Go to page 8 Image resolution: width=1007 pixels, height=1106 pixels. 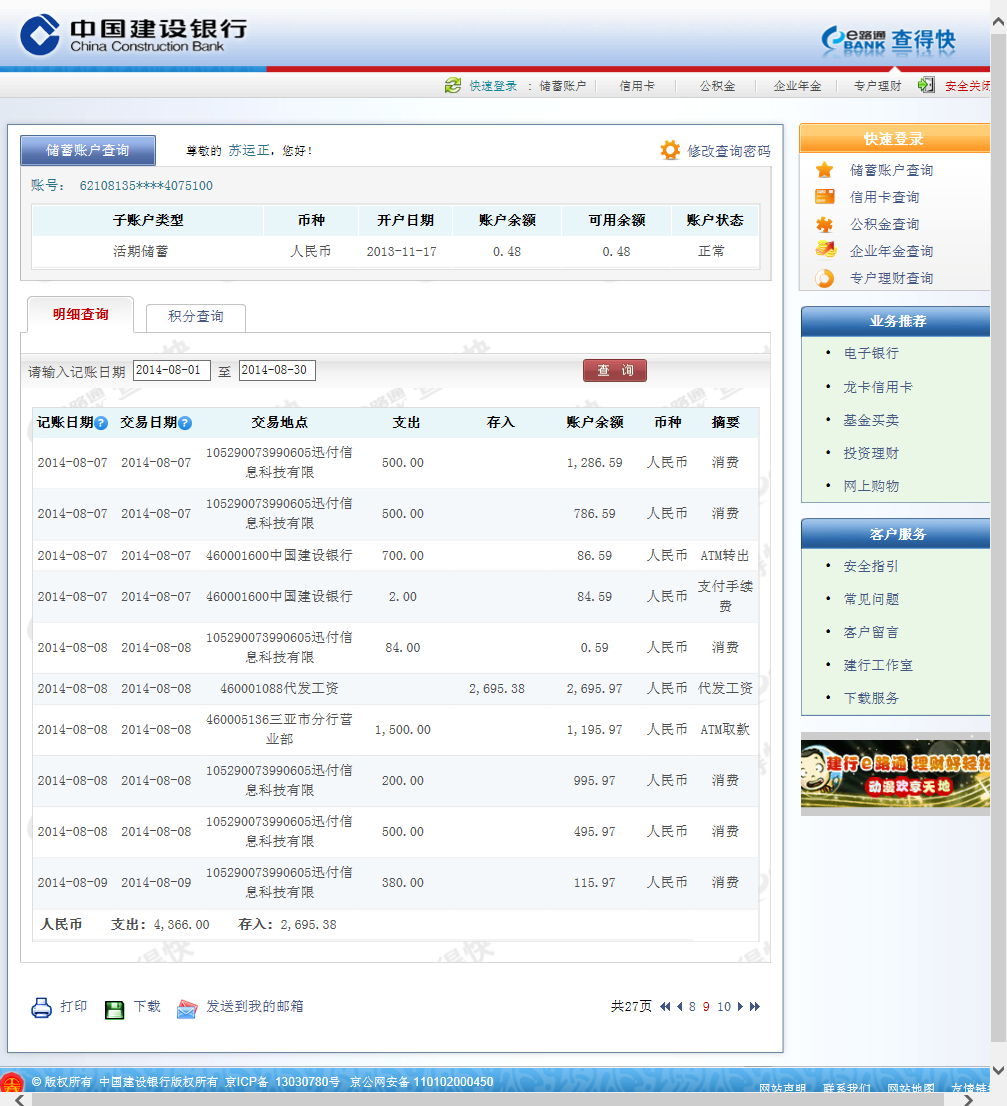[x=692, y=1007]
